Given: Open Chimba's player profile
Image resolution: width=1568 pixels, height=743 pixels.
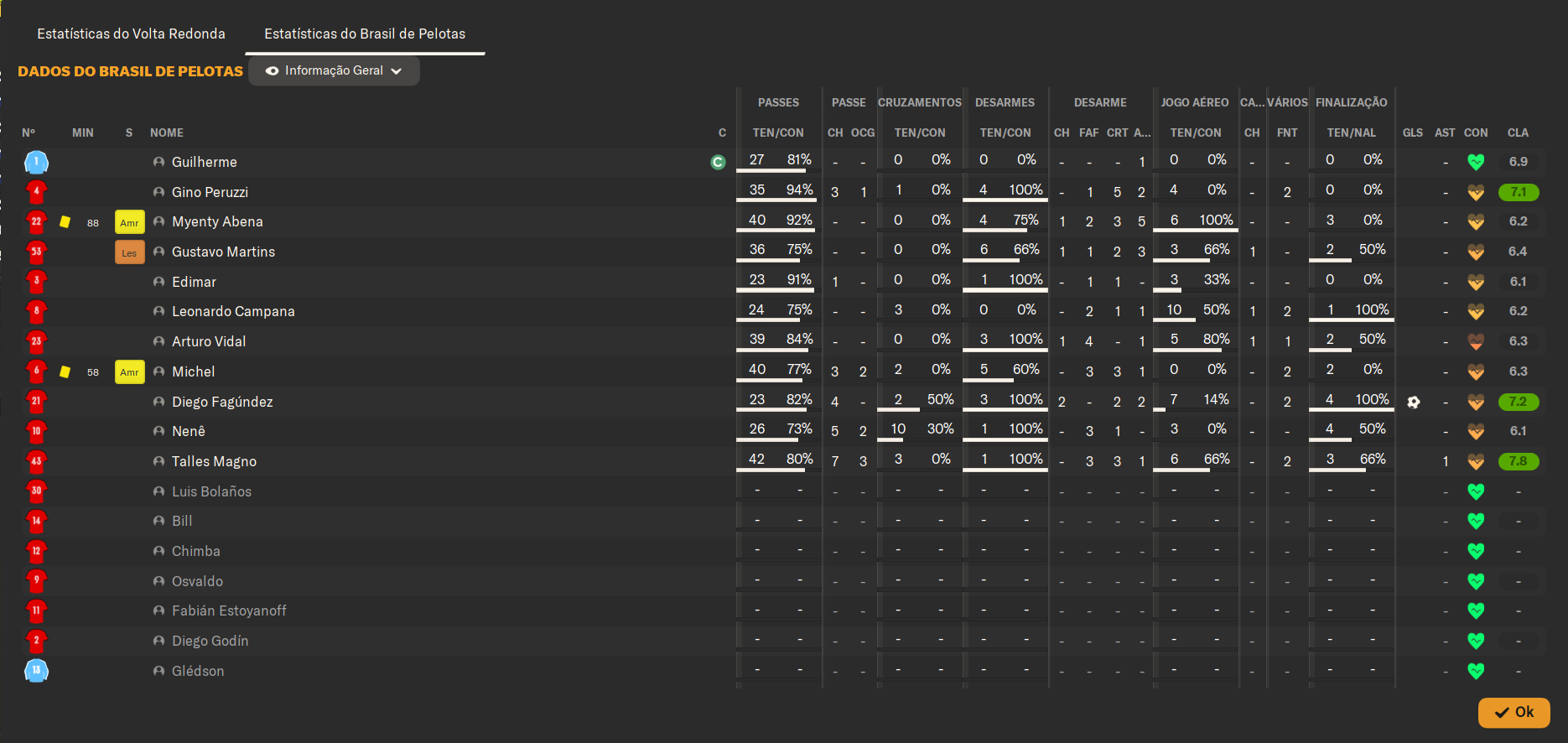Looking at the screenshot, I should coord(196,551).
